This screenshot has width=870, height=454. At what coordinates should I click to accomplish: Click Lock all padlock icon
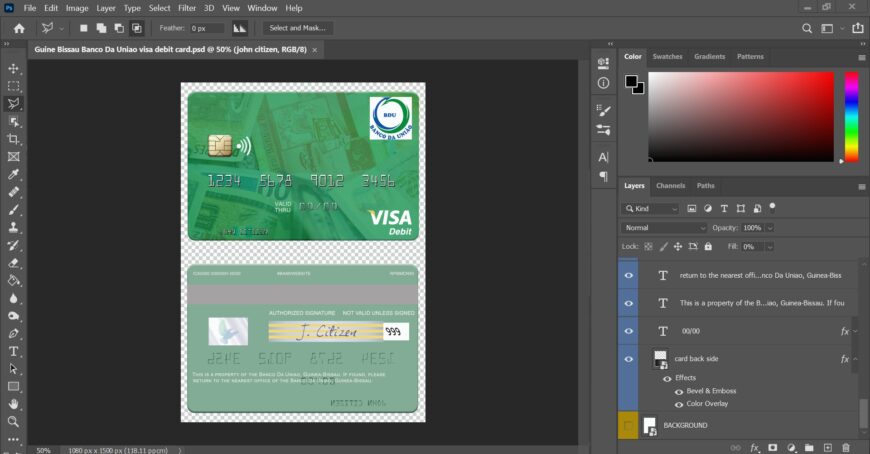tap(708, 246)
